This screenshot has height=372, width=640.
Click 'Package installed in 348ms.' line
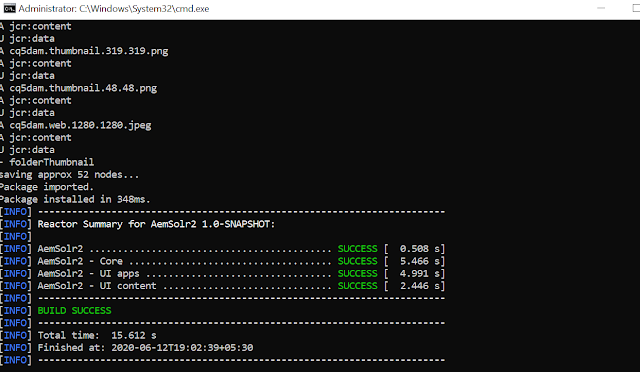coord(75,199)
